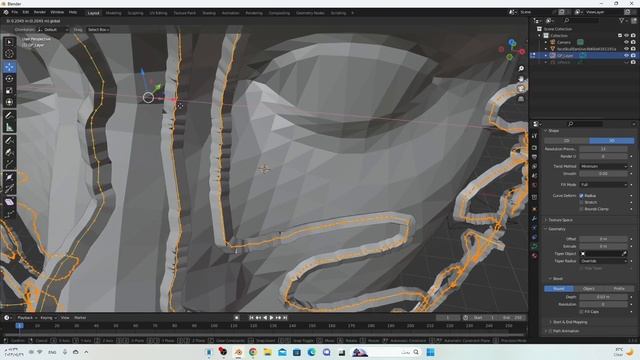Enable the Stretch checkbox
The width and height of the screenshot is (640, 360).
click(x=582, y=202)
